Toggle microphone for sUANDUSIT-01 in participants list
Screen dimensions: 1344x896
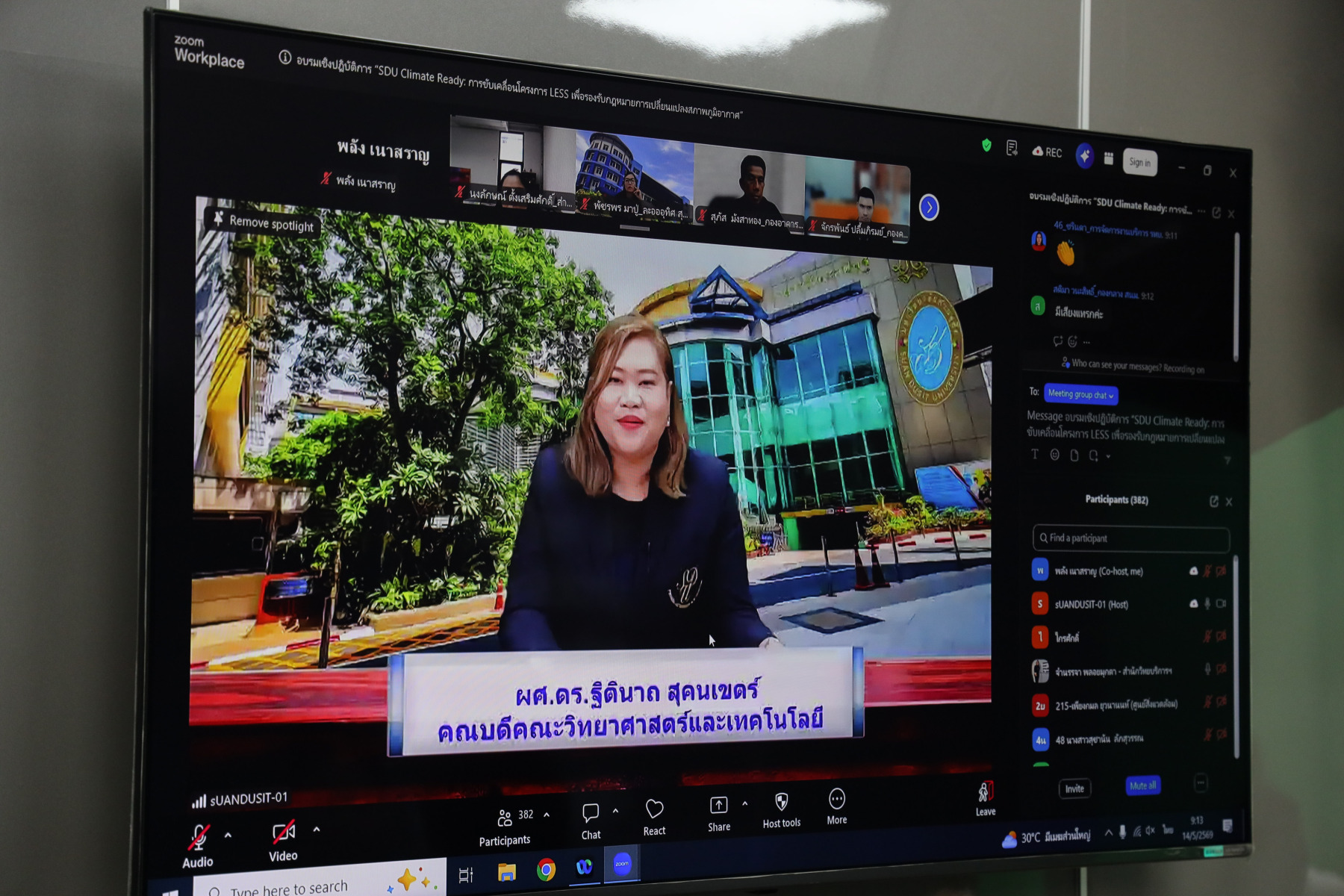coord(1207,603)
